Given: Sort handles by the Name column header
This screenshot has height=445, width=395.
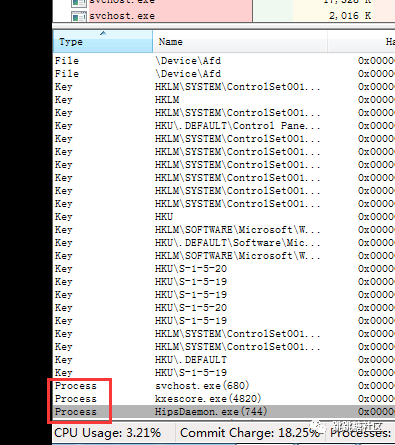Looking at the screenshot, I should pos(240,41).
